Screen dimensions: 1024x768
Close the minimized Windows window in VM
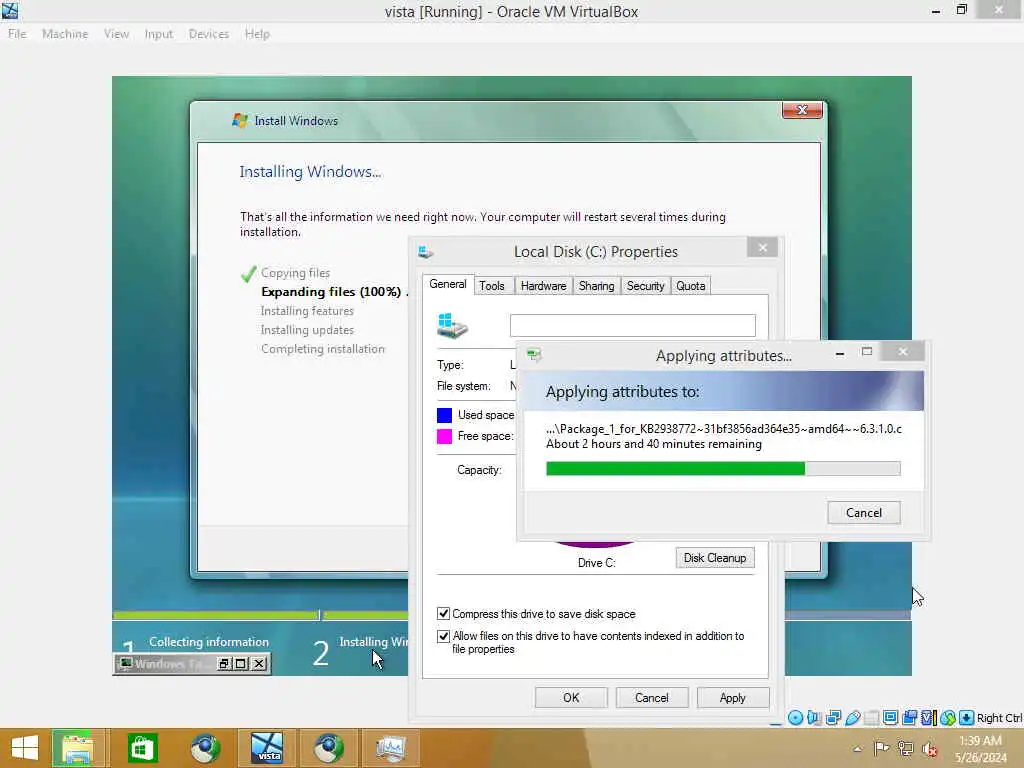259,664
